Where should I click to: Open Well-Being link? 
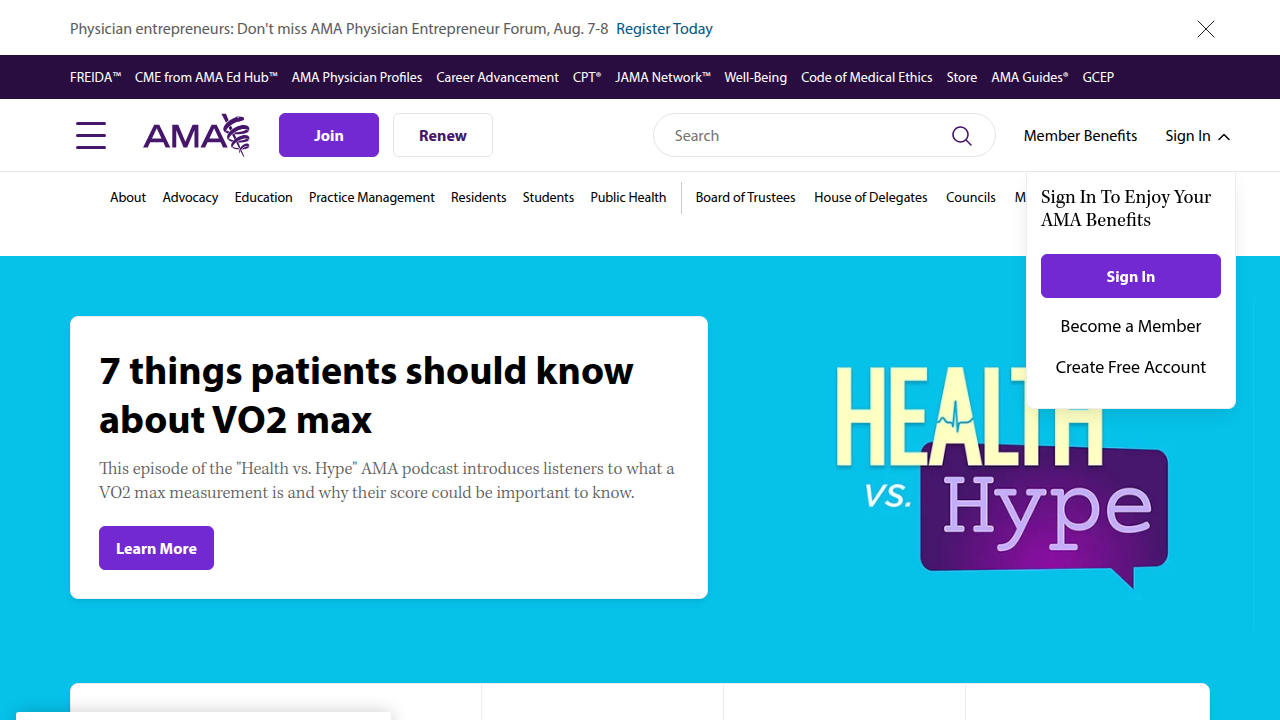coord(755,77)
